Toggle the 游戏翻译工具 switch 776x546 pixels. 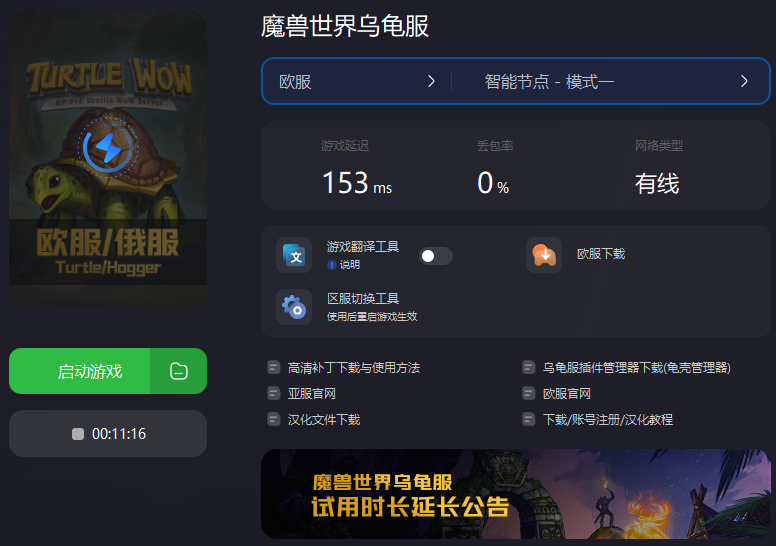click(436, 256)
